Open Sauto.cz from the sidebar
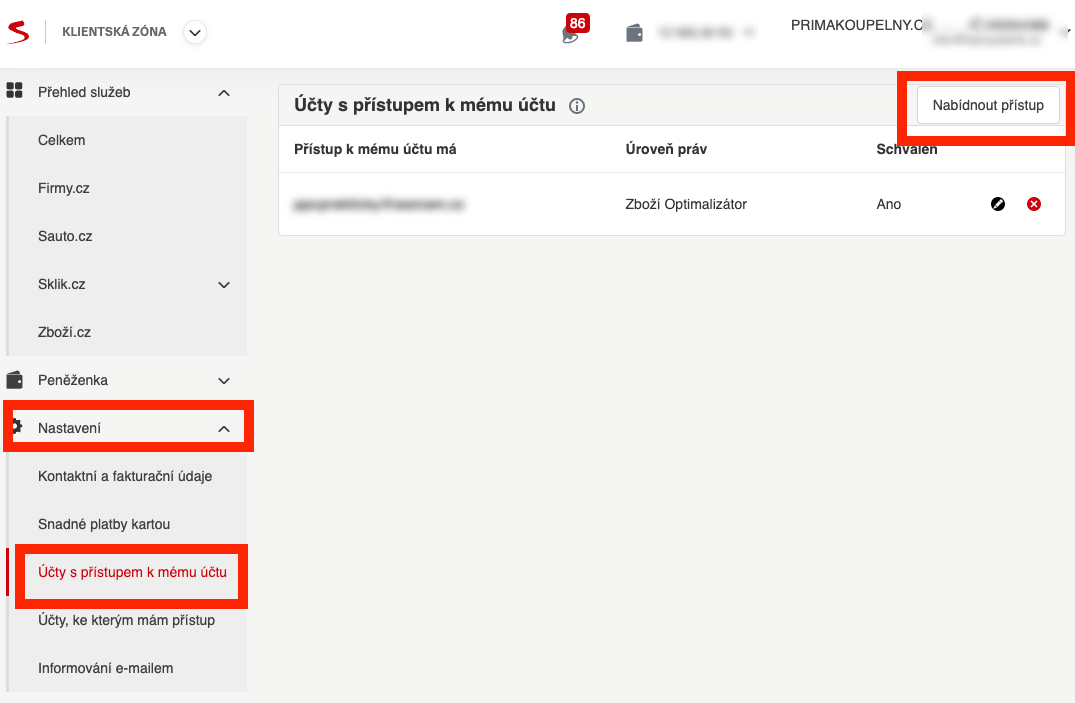The width and height of the screenshot is (1075, 703). [x=65, y=236]
